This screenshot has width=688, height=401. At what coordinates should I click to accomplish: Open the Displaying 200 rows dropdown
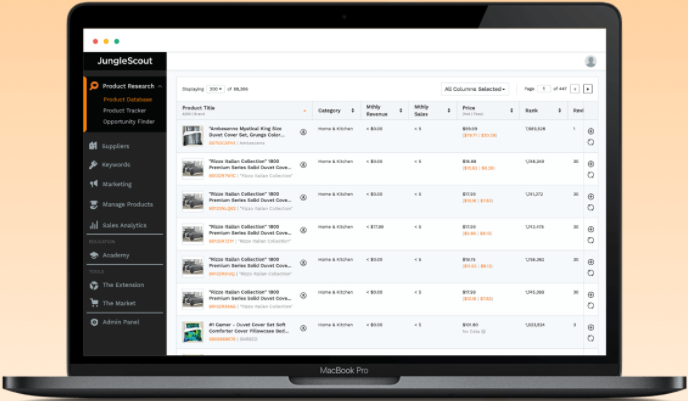click(x=215, y=89)
